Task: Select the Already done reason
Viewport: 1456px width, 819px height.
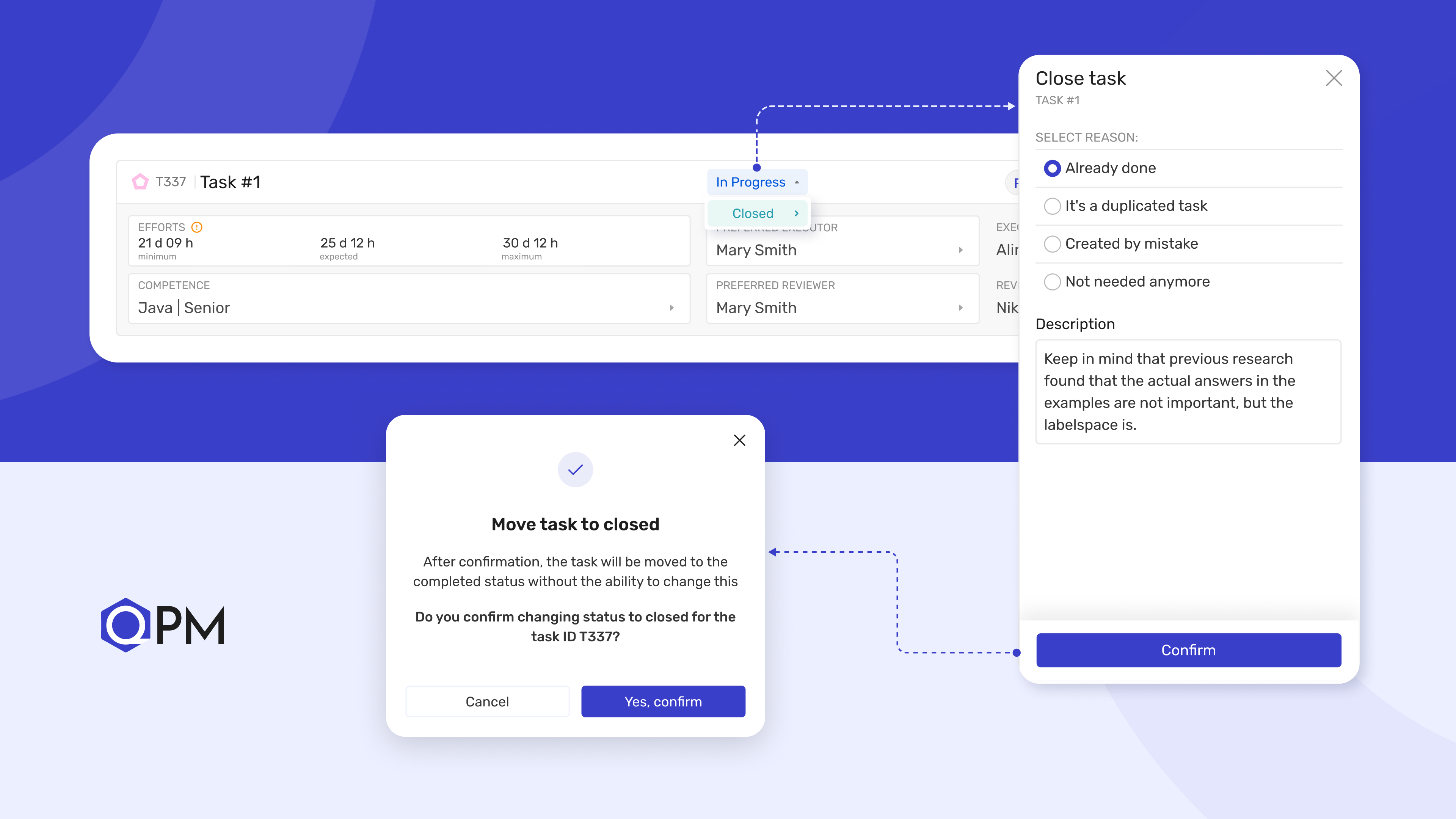Action: click(1052, 168)
